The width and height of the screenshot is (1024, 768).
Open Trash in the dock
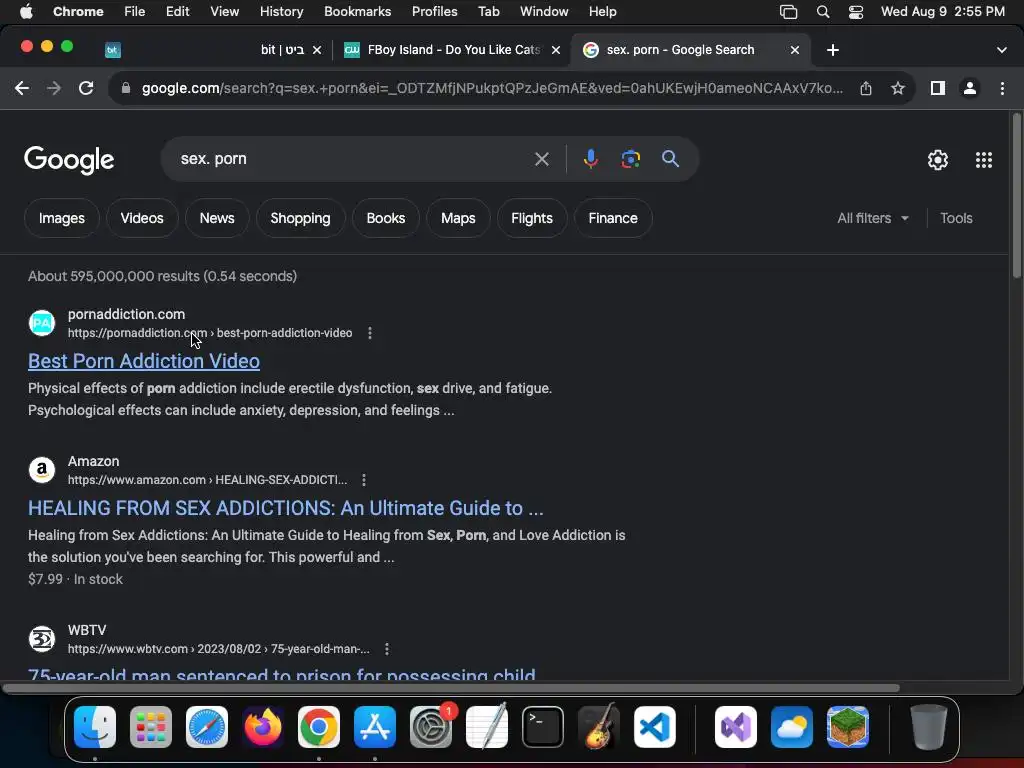929,727
